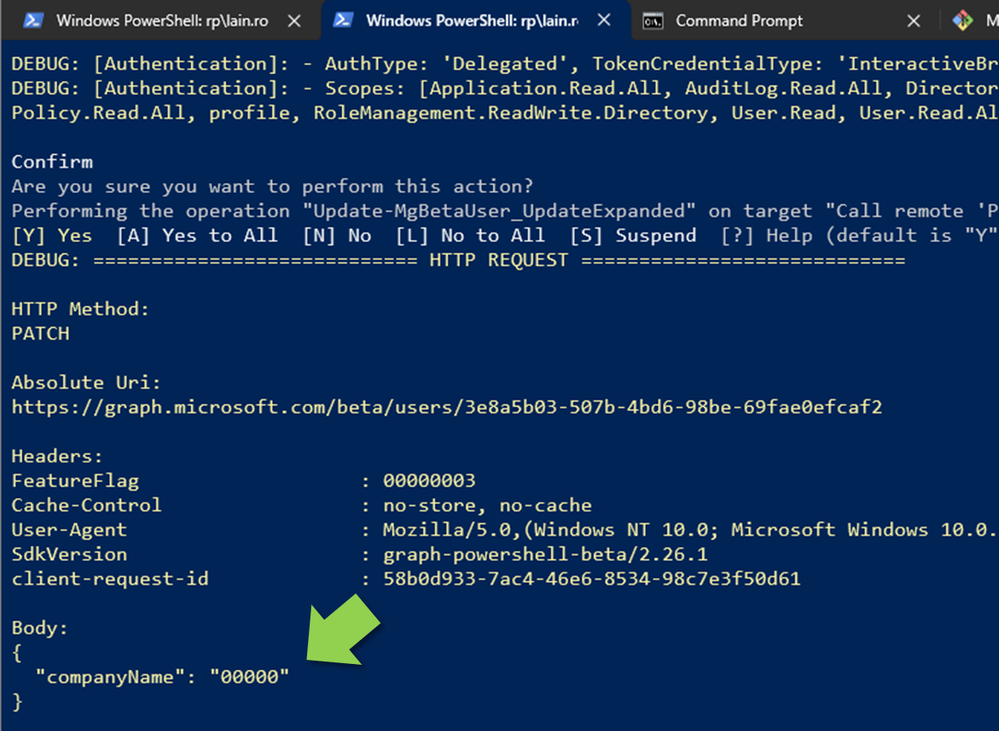Viewport: 999px width, 731px height.
Task: Click the colorful diamond icon on the last tab
Action: click(x=963, y=21)
